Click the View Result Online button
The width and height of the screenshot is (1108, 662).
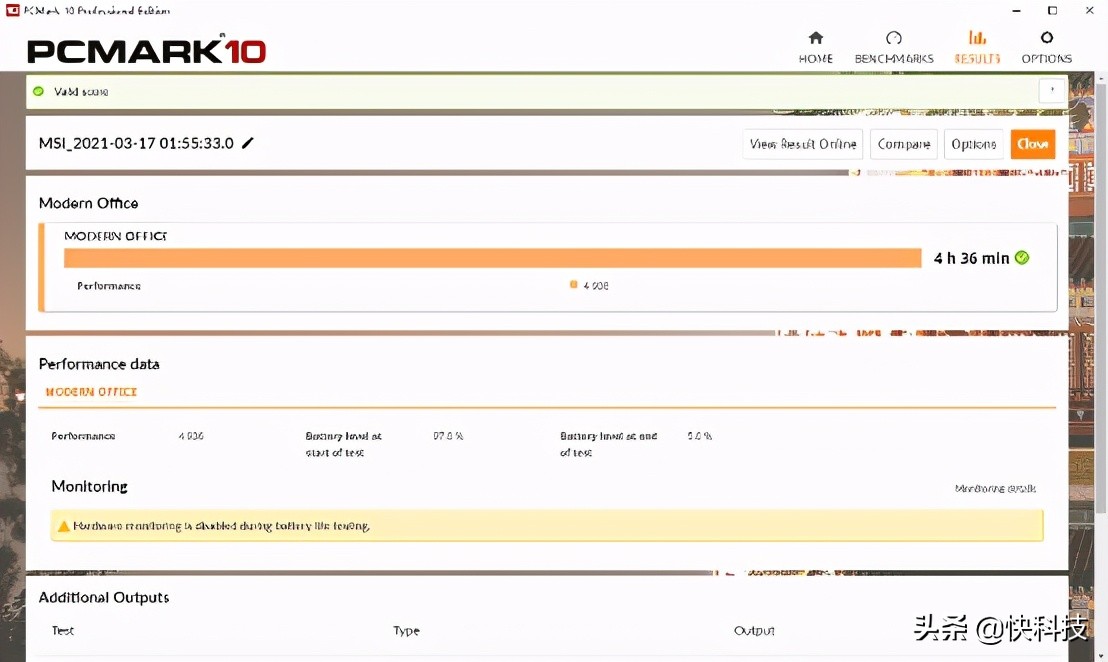[803, 144]
